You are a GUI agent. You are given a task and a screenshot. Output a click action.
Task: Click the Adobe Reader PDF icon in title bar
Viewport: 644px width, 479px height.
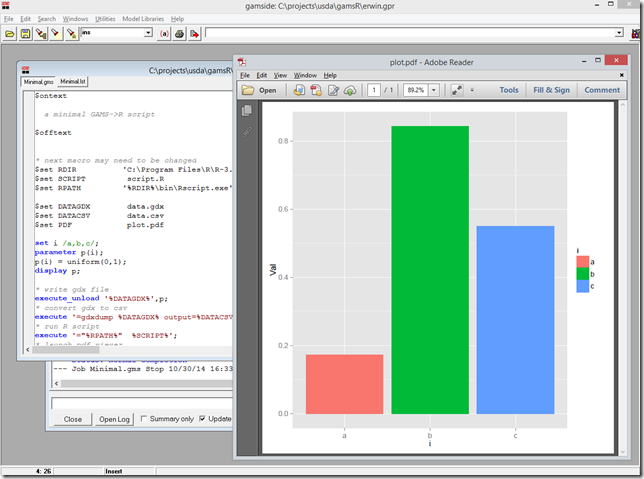[242, 62]
